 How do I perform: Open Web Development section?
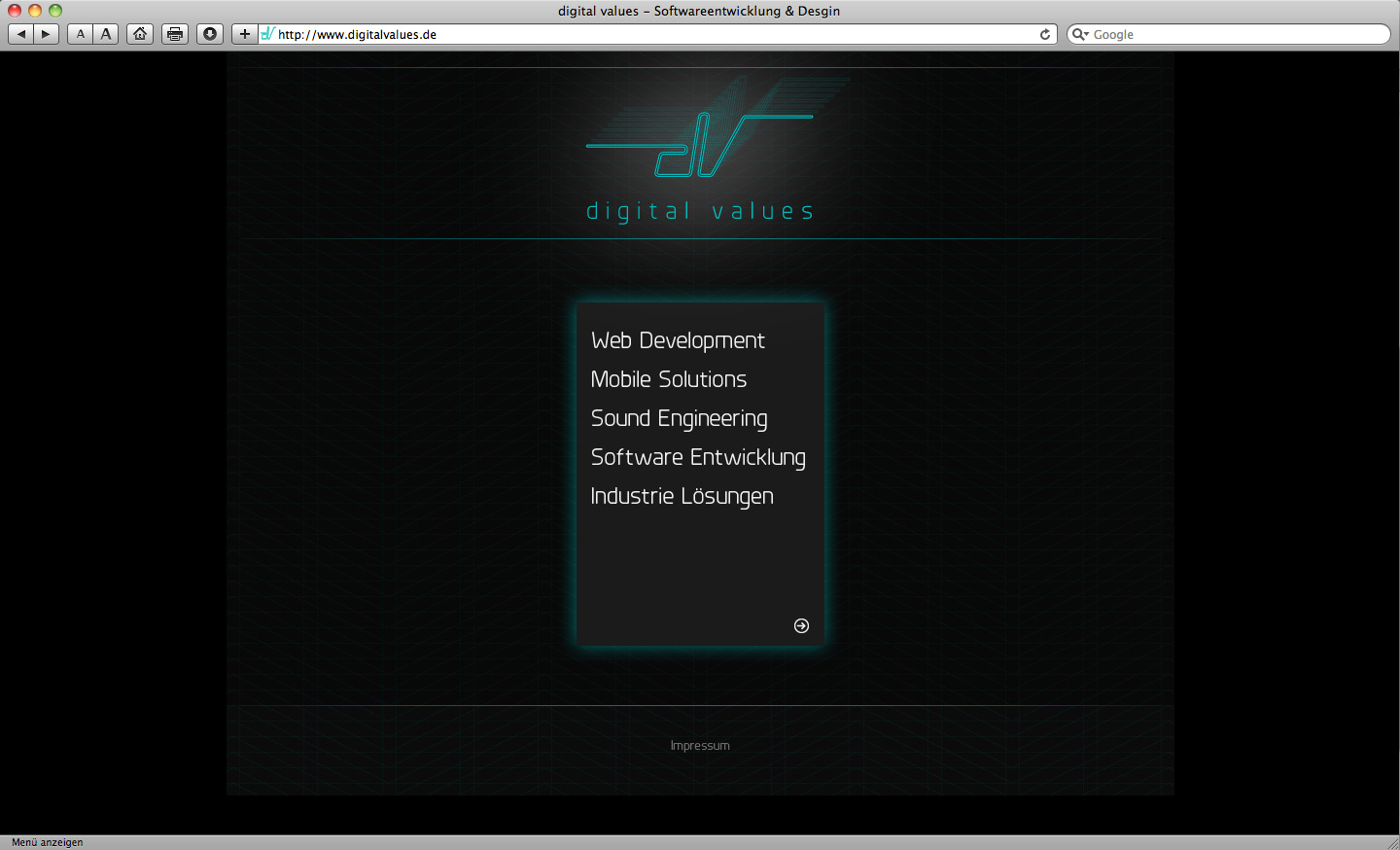(678, 340)
